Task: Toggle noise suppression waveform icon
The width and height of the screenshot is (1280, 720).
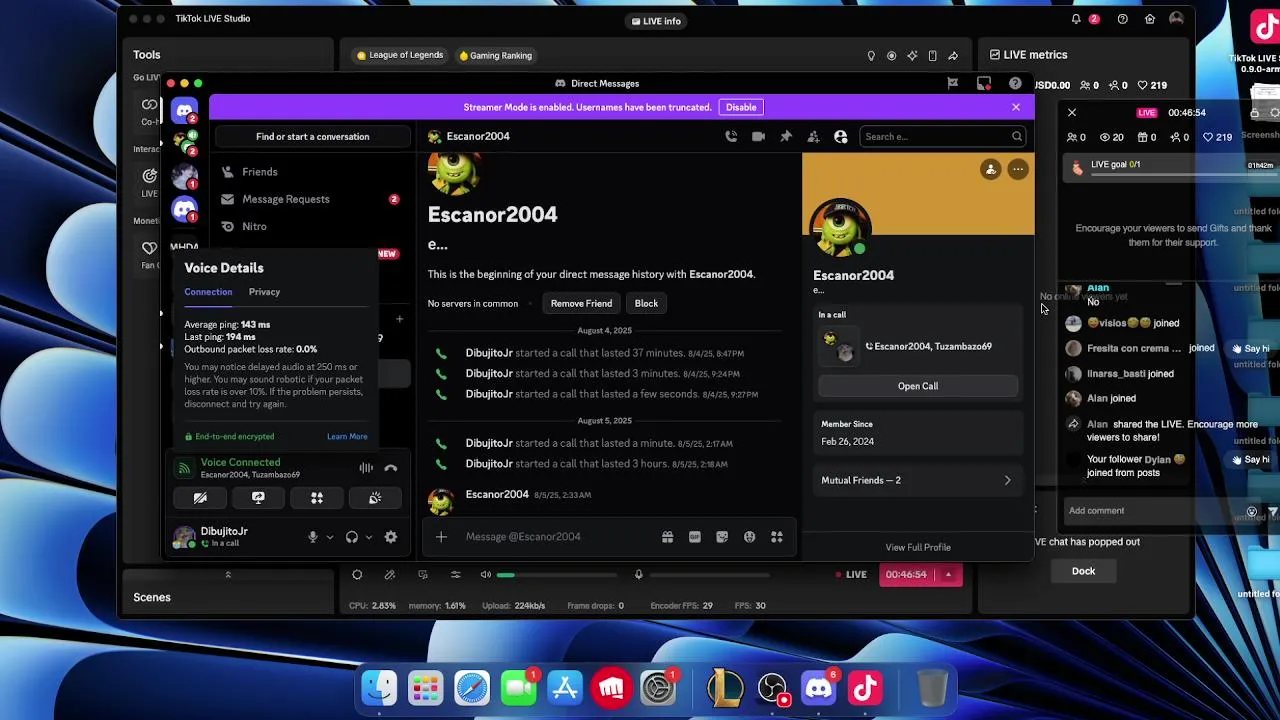Action: click(366, 468)
